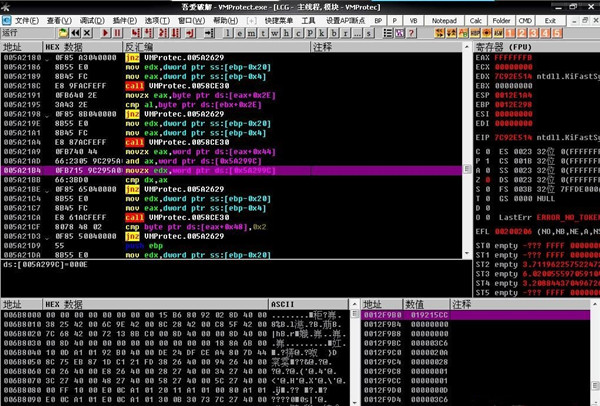
Task: Click disassembly pane scroll-up arrow
Action: [466, 47]
